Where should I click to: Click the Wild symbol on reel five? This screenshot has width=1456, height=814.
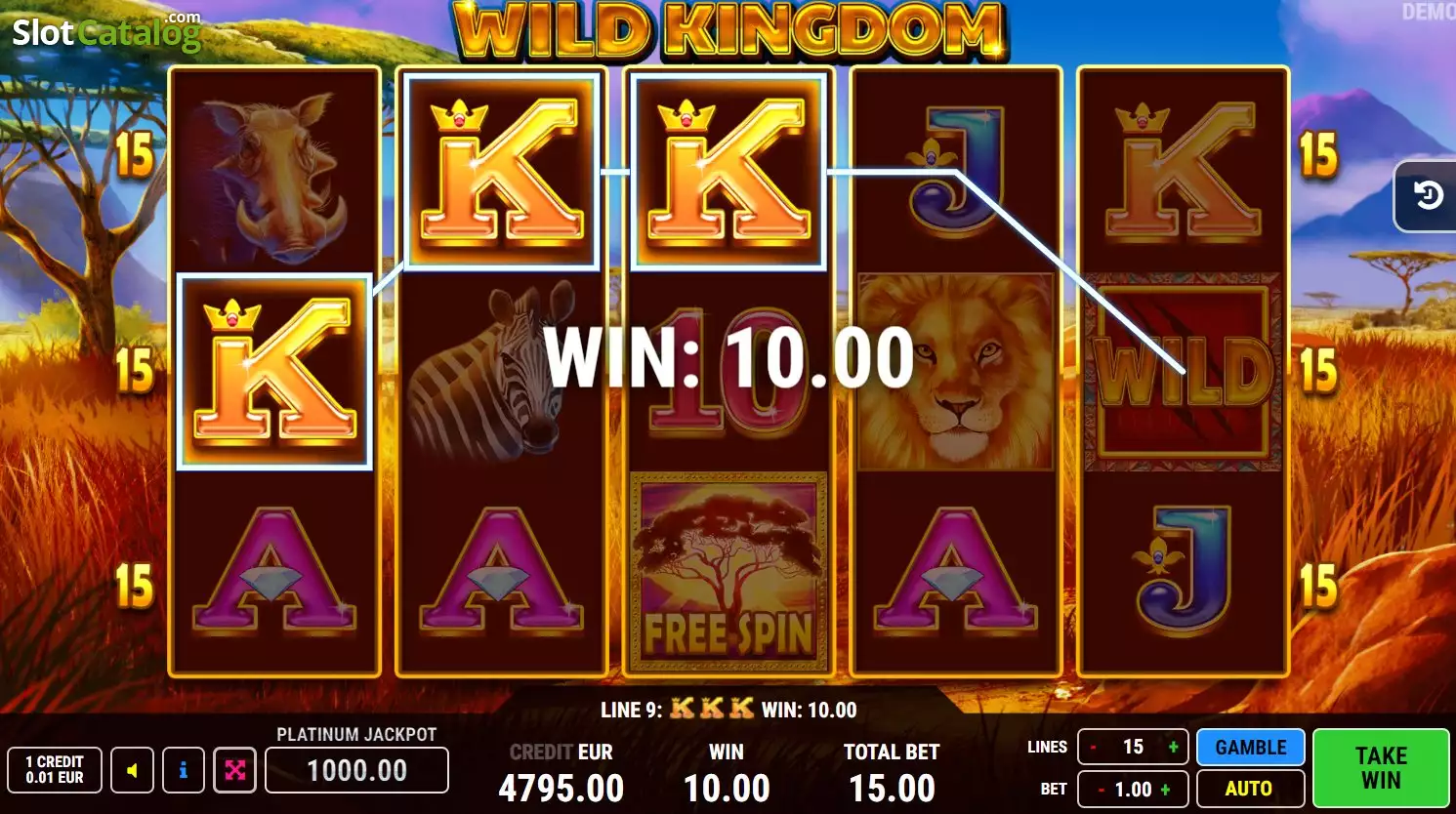click(1183, 372)
